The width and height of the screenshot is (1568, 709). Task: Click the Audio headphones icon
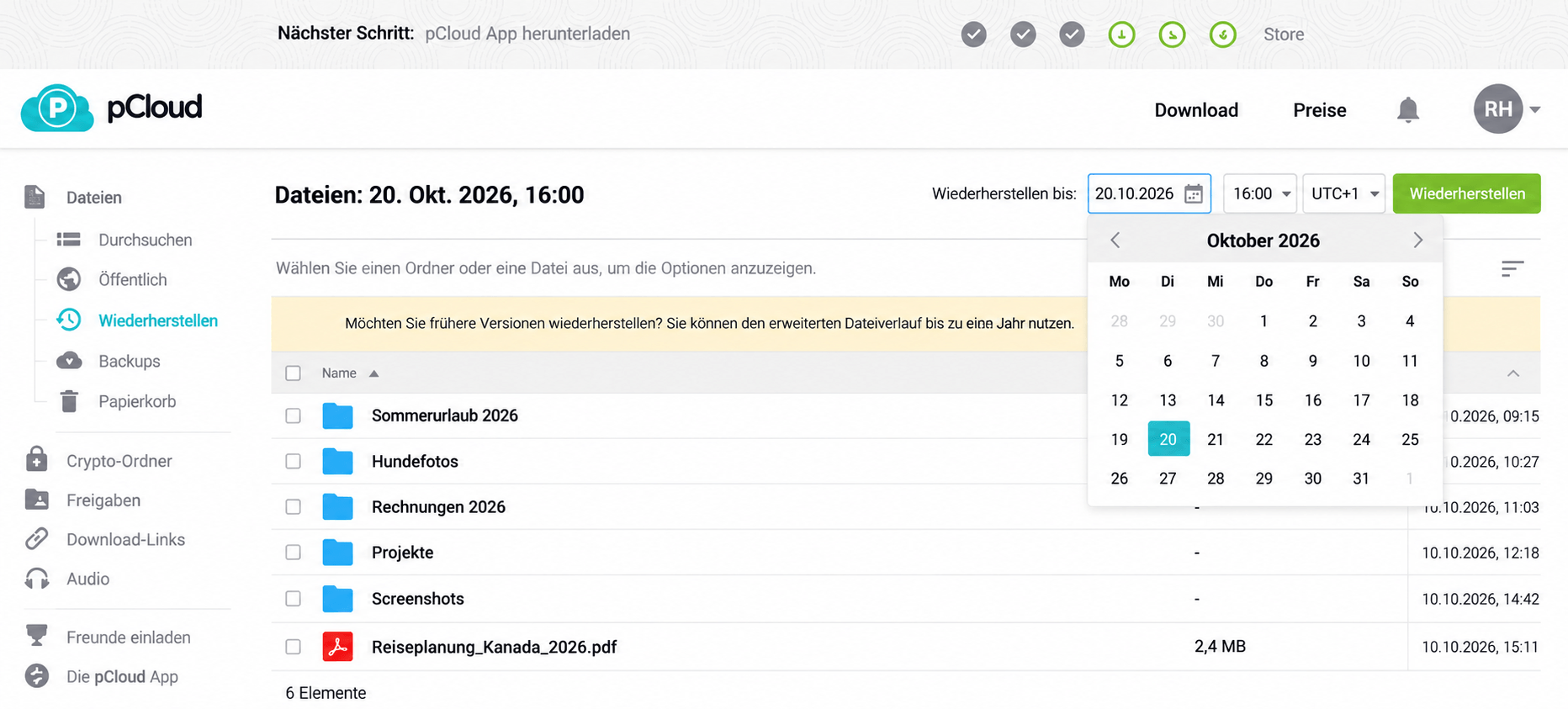point(36,579)
